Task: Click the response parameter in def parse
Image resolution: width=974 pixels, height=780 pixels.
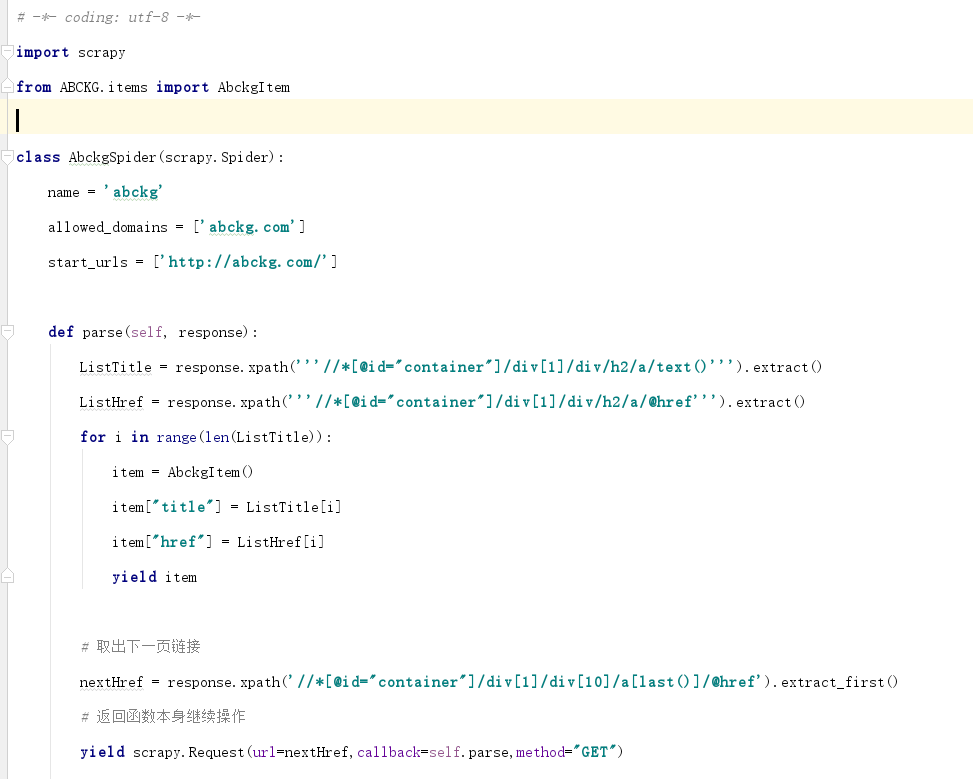Action: [x=210, y=332]
